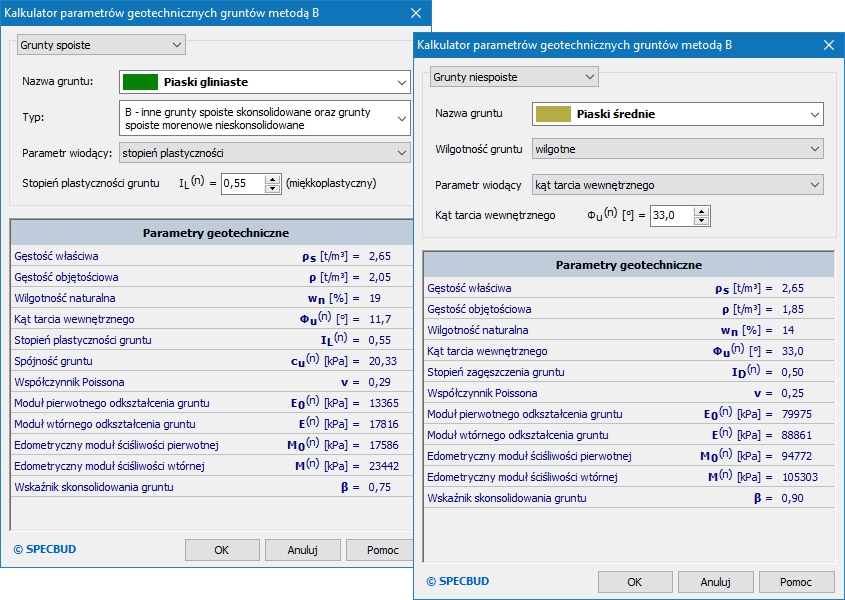Viewport: 845px width, 600px height.
Task: Click the khaki Piaski średnie color swatch
Action: pyautogui.click(x=553, y=114)
